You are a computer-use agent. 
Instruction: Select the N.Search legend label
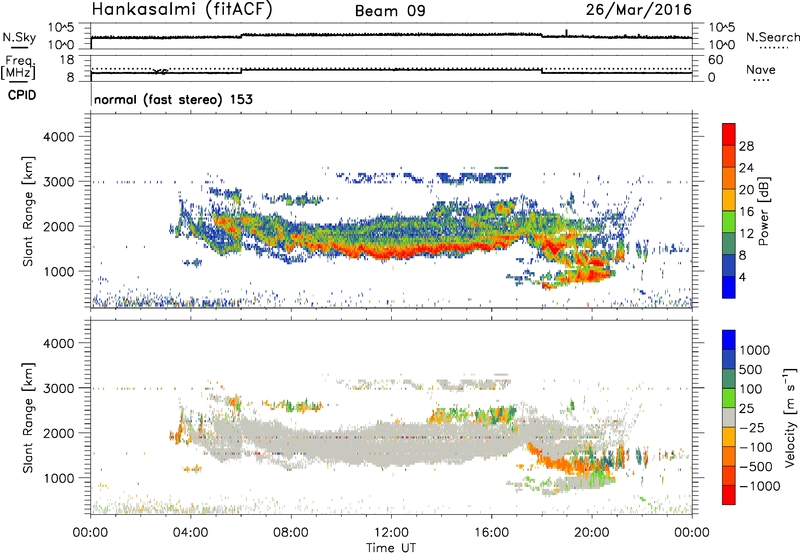coord(772,37)
